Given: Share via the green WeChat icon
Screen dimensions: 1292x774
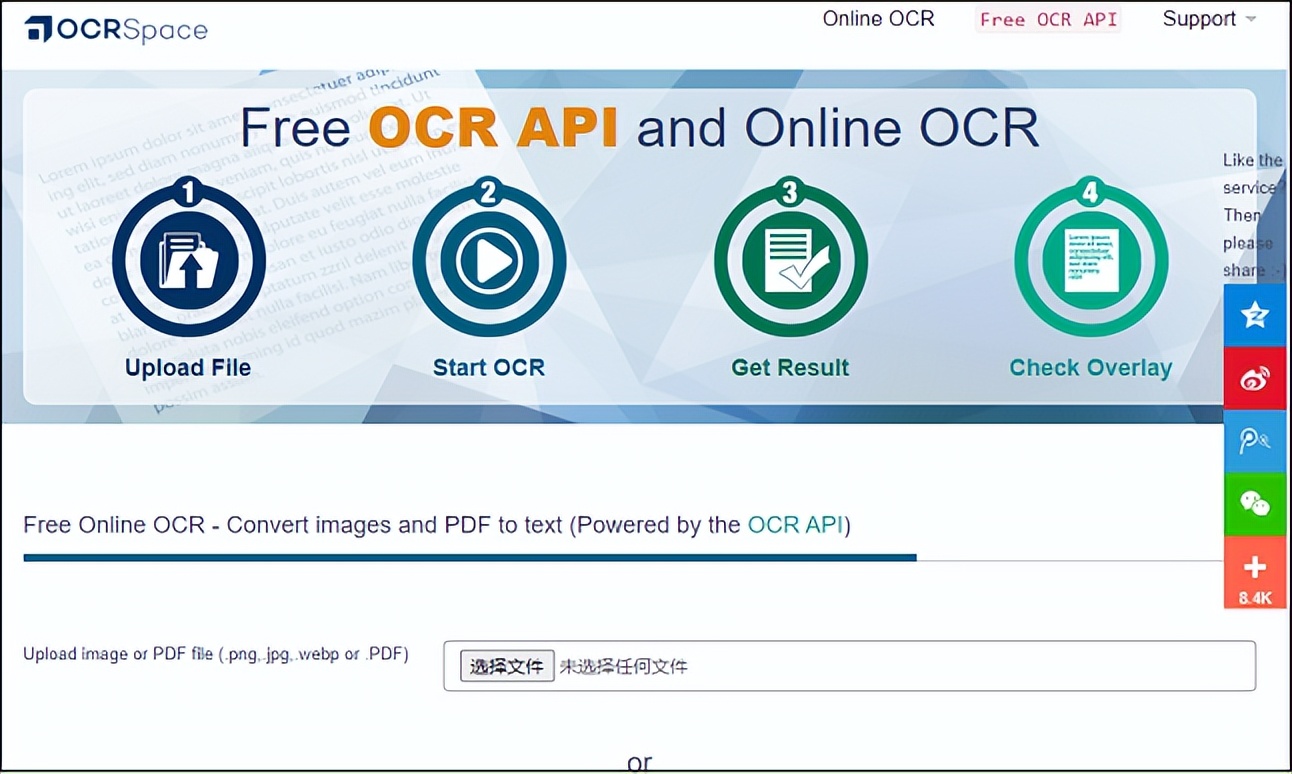Looking at the screenshot, I should coord(1254,504).
